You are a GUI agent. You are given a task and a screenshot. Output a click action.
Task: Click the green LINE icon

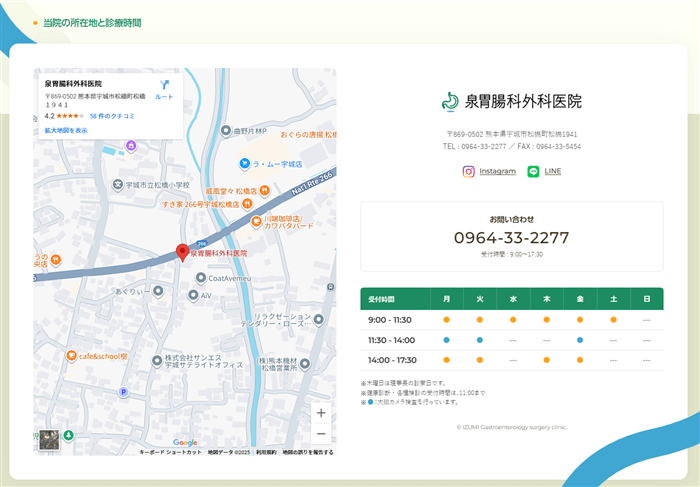(533, 171)
